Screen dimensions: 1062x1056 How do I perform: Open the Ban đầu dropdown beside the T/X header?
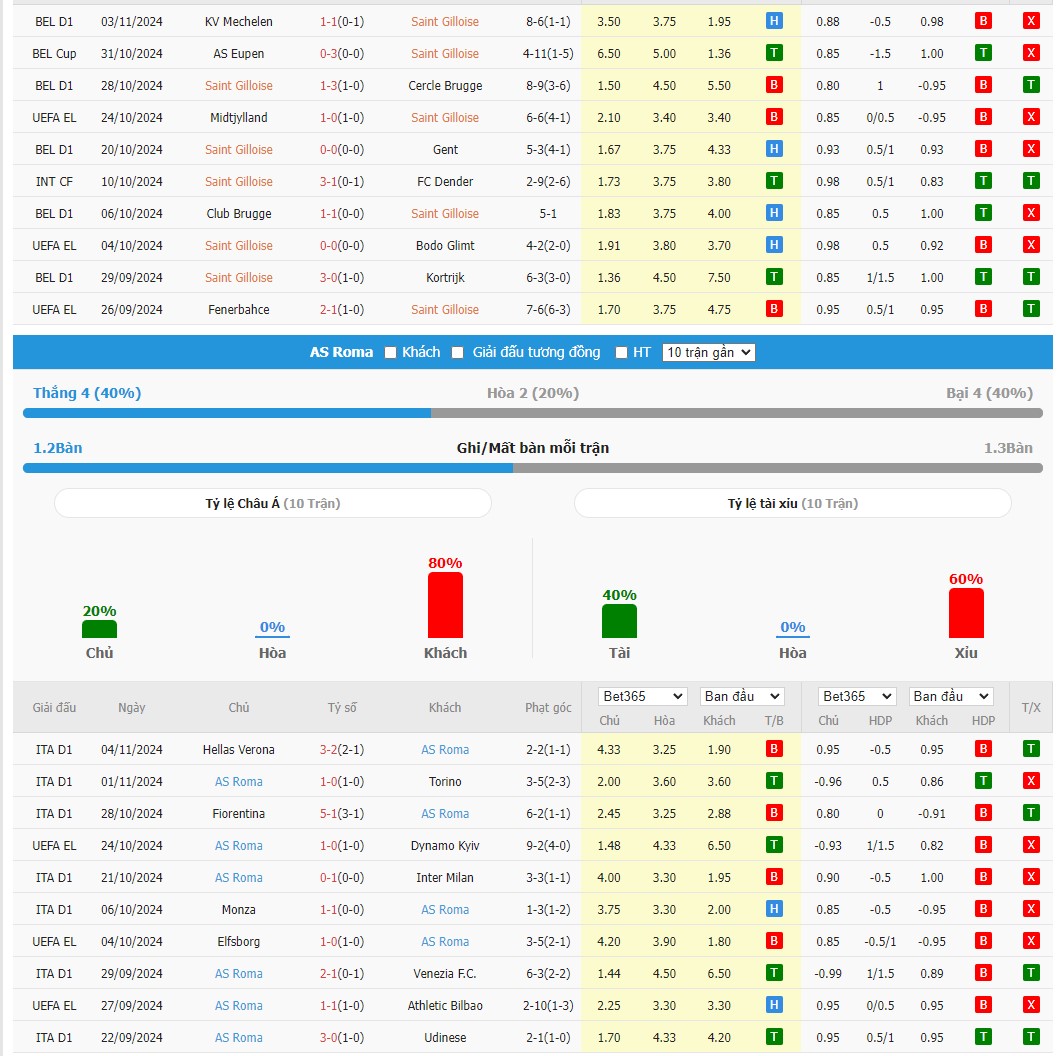tap(951, 696)
